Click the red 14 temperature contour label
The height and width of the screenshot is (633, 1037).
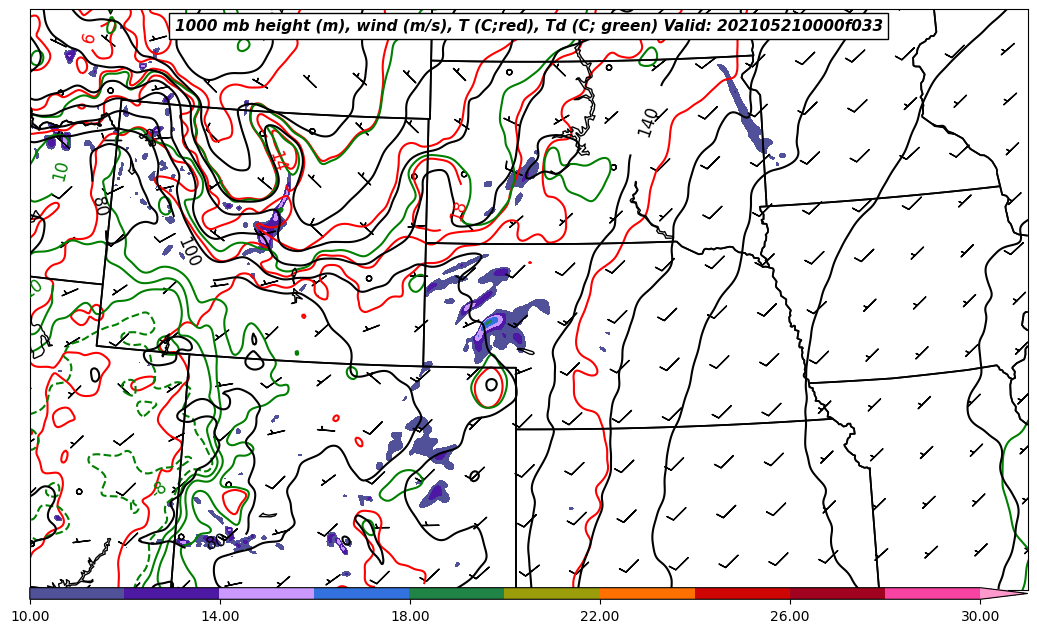[282, 159]
